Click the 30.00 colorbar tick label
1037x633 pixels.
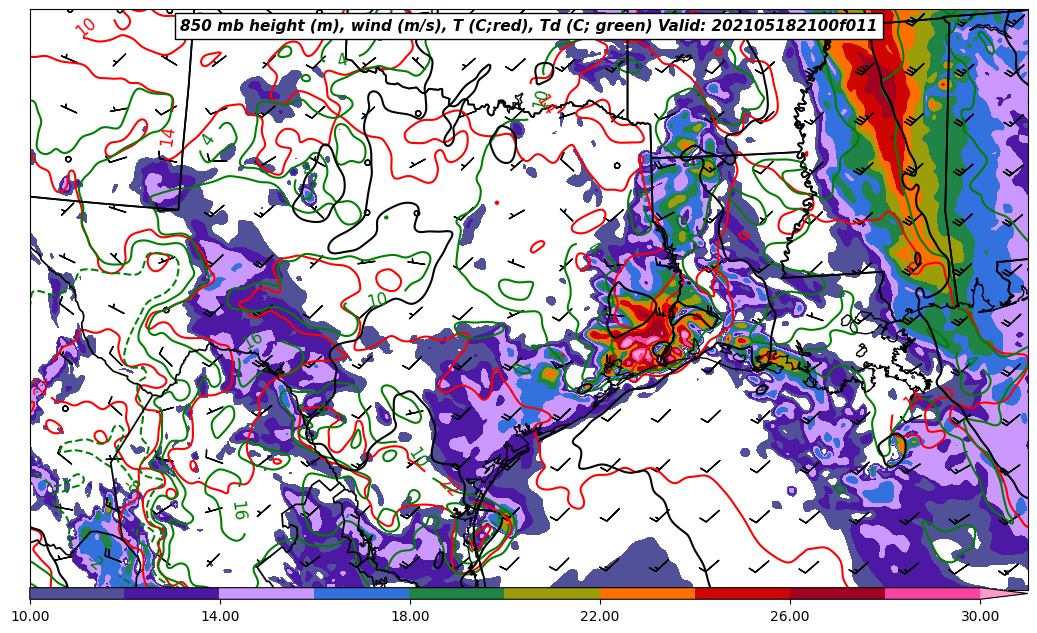click(x=980, y=616)
